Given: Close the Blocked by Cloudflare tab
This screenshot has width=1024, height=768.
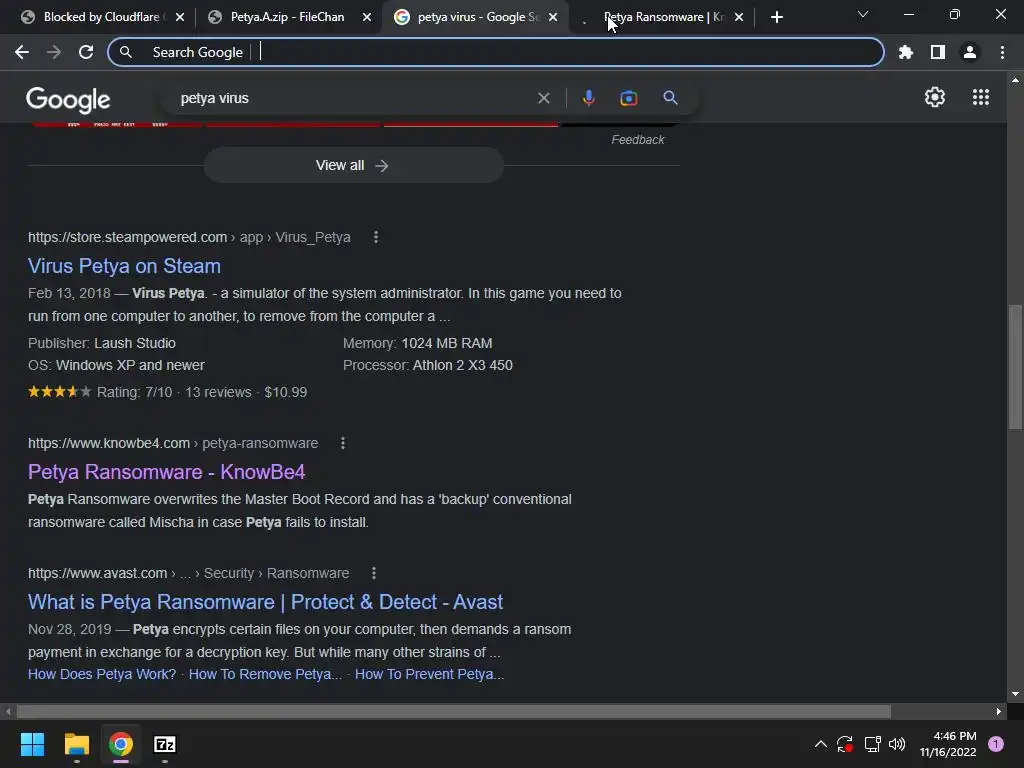Looking at the screenshot, I should coord(180,17).
